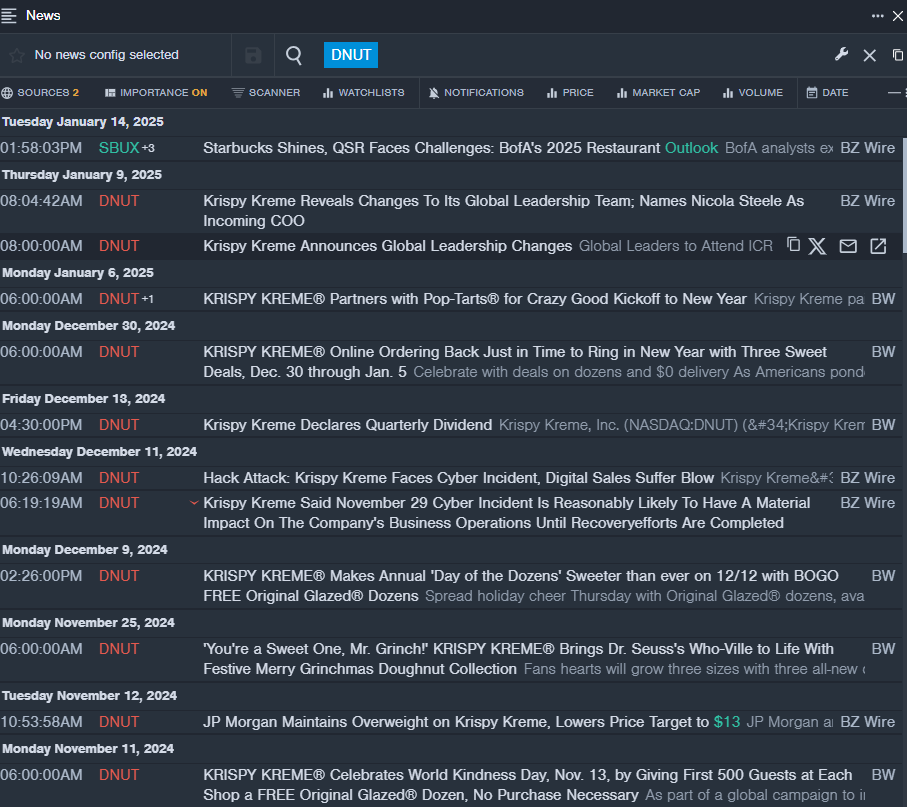Screen dimensions: 907x807
Task: Copy the Global Leadership Changes headline
Action: click(794, 245)
